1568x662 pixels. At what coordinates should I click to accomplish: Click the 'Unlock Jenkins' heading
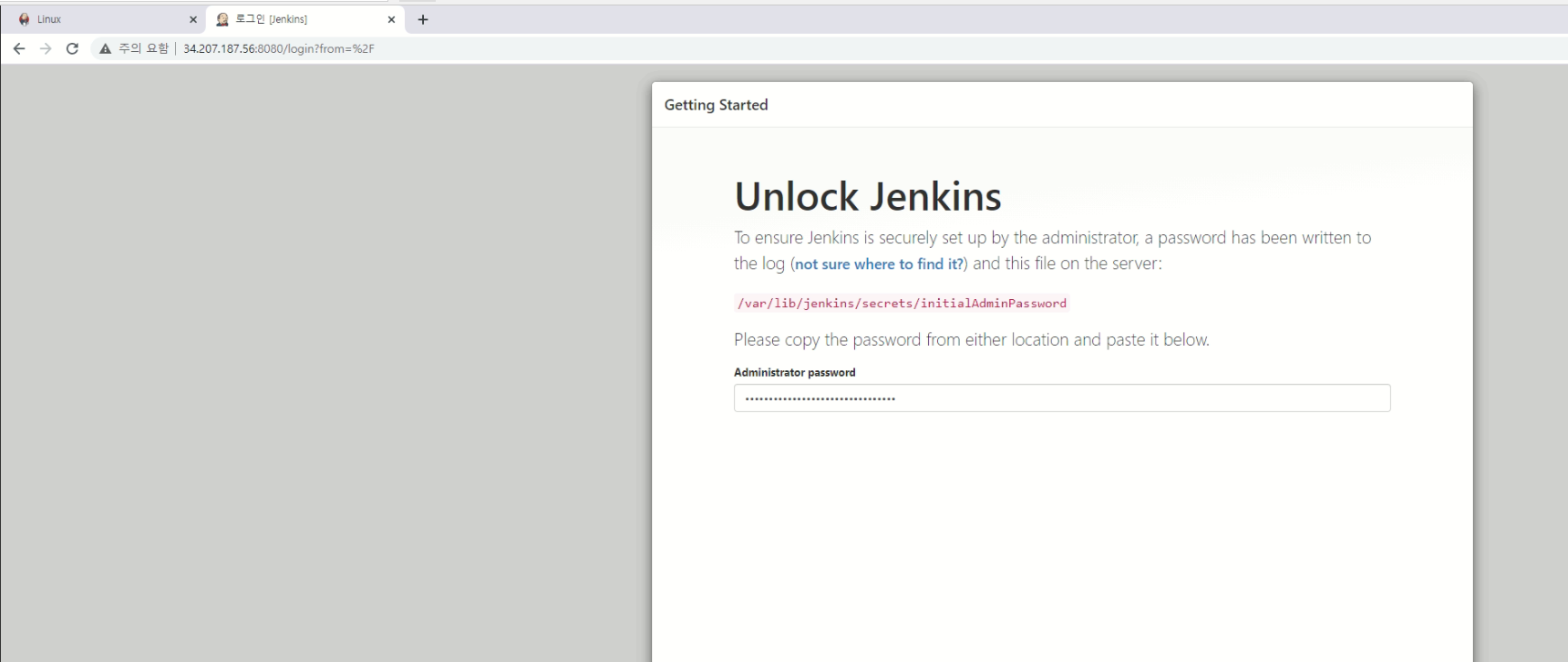coord(868,197)
